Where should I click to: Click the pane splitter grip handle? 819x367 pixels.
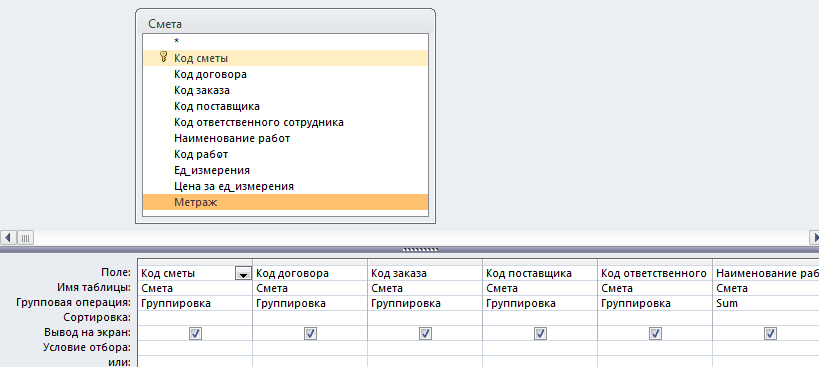[420, 250]
